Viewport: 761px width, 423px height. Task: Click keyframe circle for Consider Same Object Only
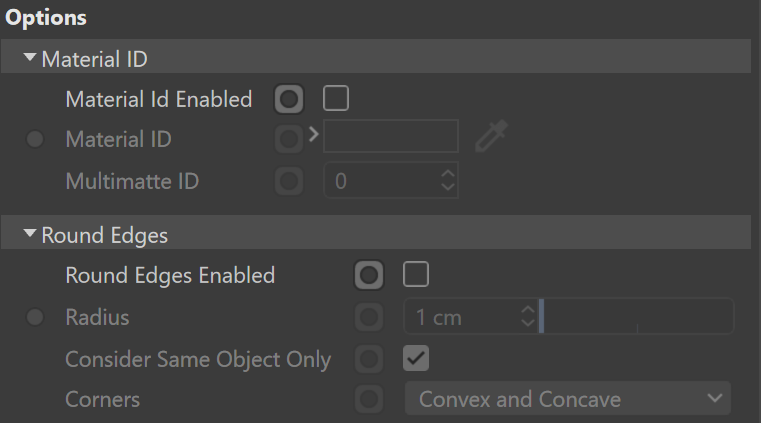(x=369, y=359)
